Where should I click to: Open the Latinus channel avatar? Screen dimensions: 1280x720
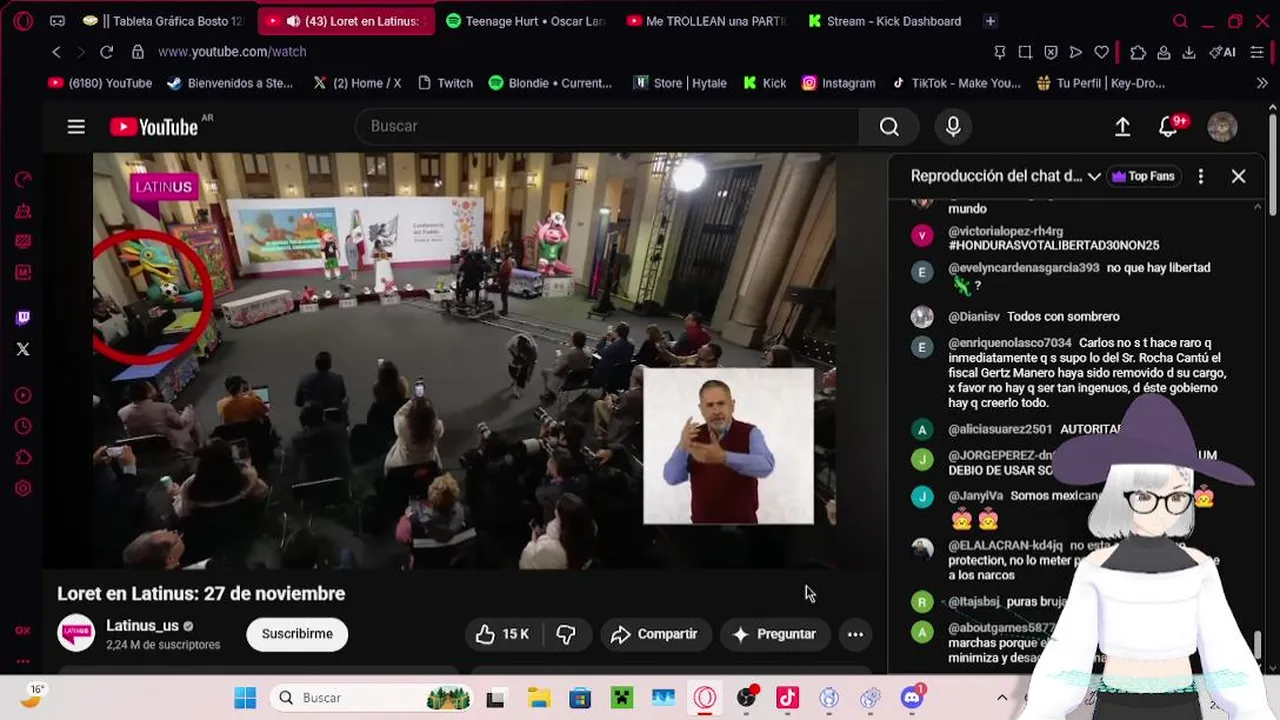[76, 634]
